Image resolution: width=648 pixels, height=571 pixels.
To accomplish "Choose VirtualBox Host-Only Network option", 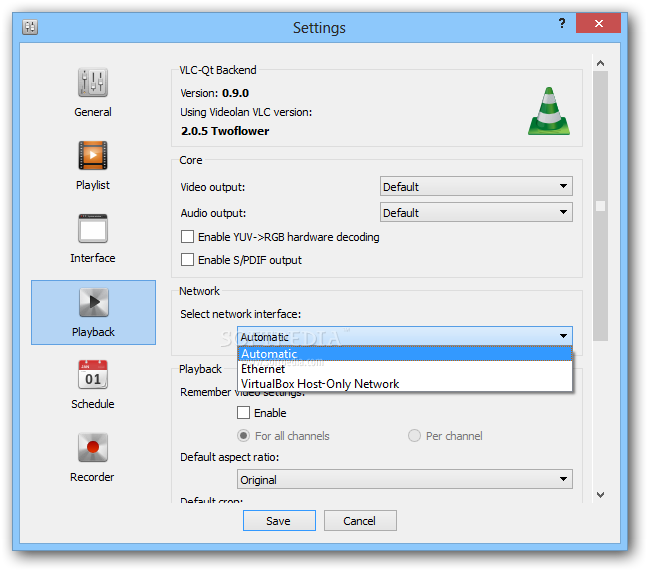I will [405, 384].
